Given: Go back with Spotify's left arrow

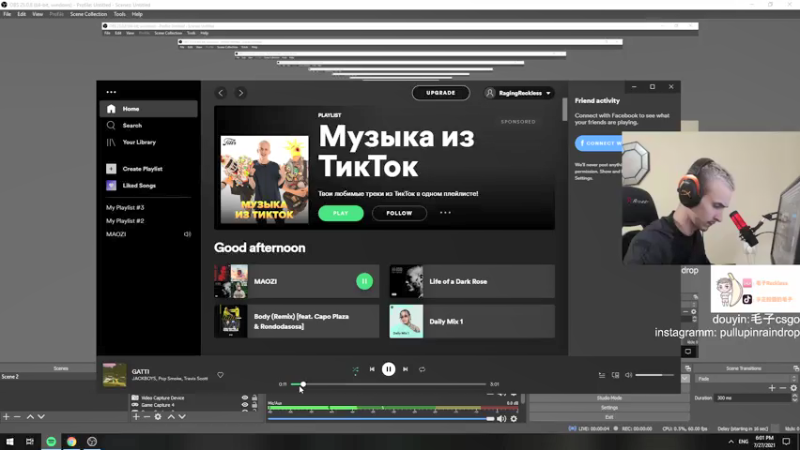Looking at the screenshot, I should click(x=221, y=93).
